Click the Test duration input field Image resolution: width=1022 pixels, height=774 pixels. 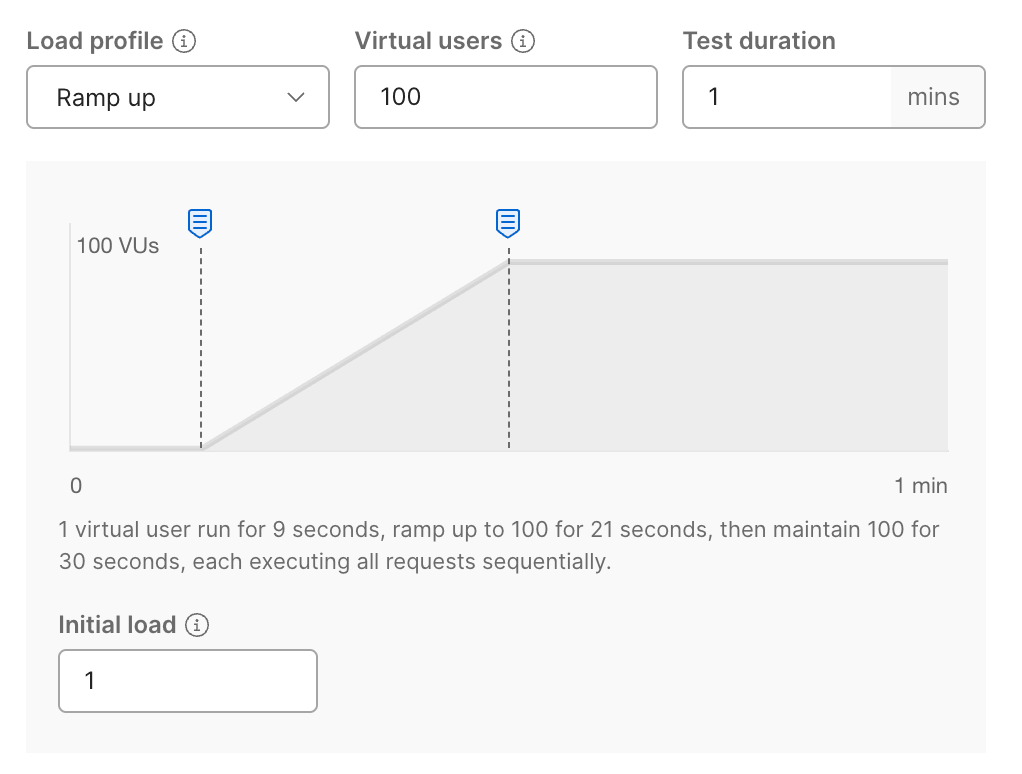click(x=787, y=97)
